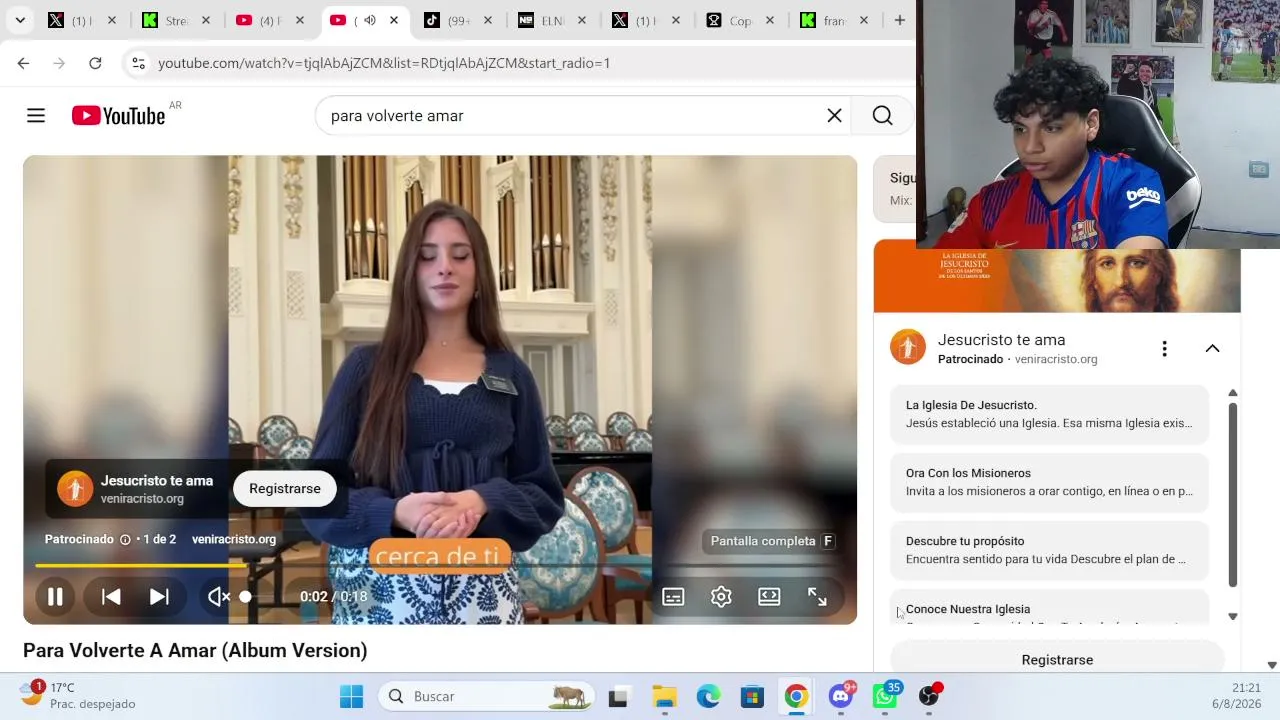Click the Jesucristo te ama overlay logo

pyautogui.click(x=75, y=489)
